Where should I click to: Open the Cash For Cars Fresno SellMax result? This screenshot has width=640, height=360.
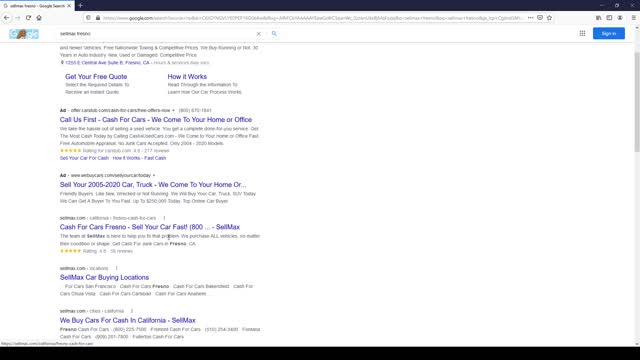150,227
